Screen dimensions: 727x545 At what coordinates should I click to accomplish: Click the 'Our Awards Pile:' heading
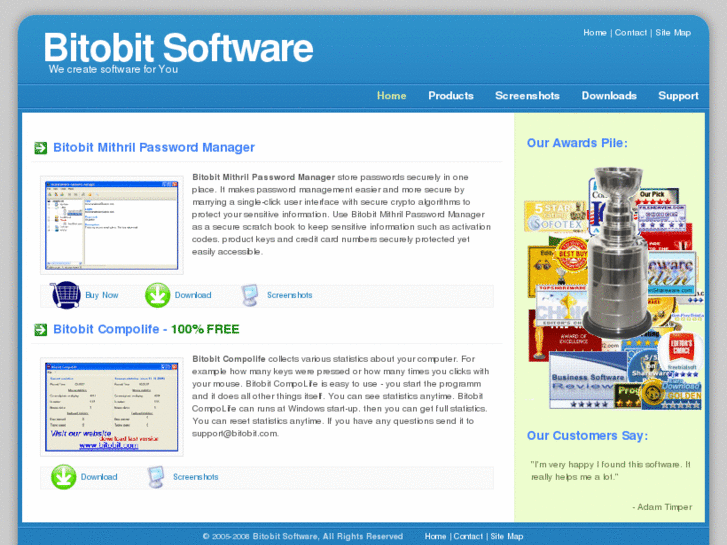[x=577, y=143]
